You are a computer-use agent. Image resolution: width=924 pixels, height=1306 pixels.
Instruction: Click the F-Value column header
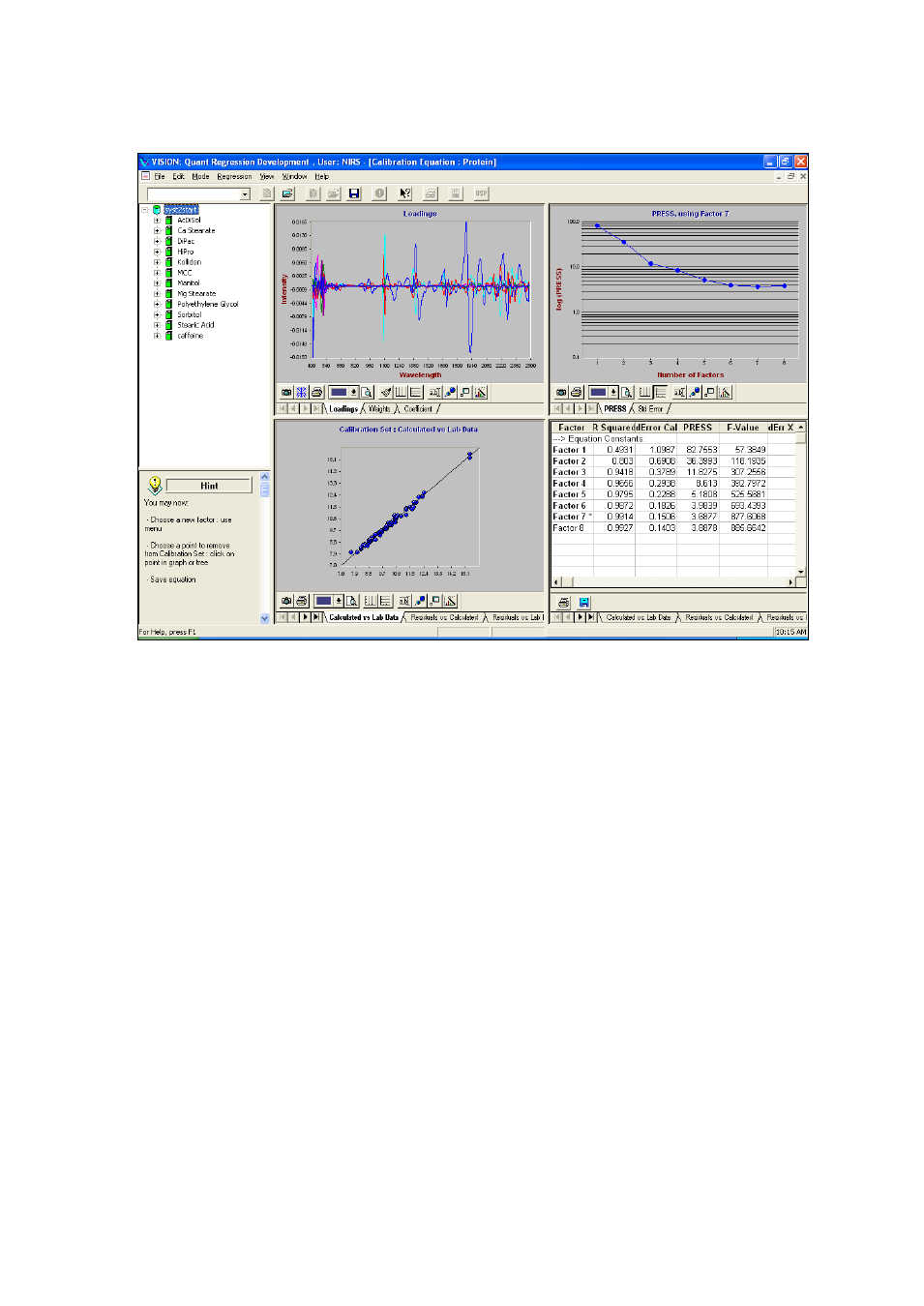click(x=743, y=428)
